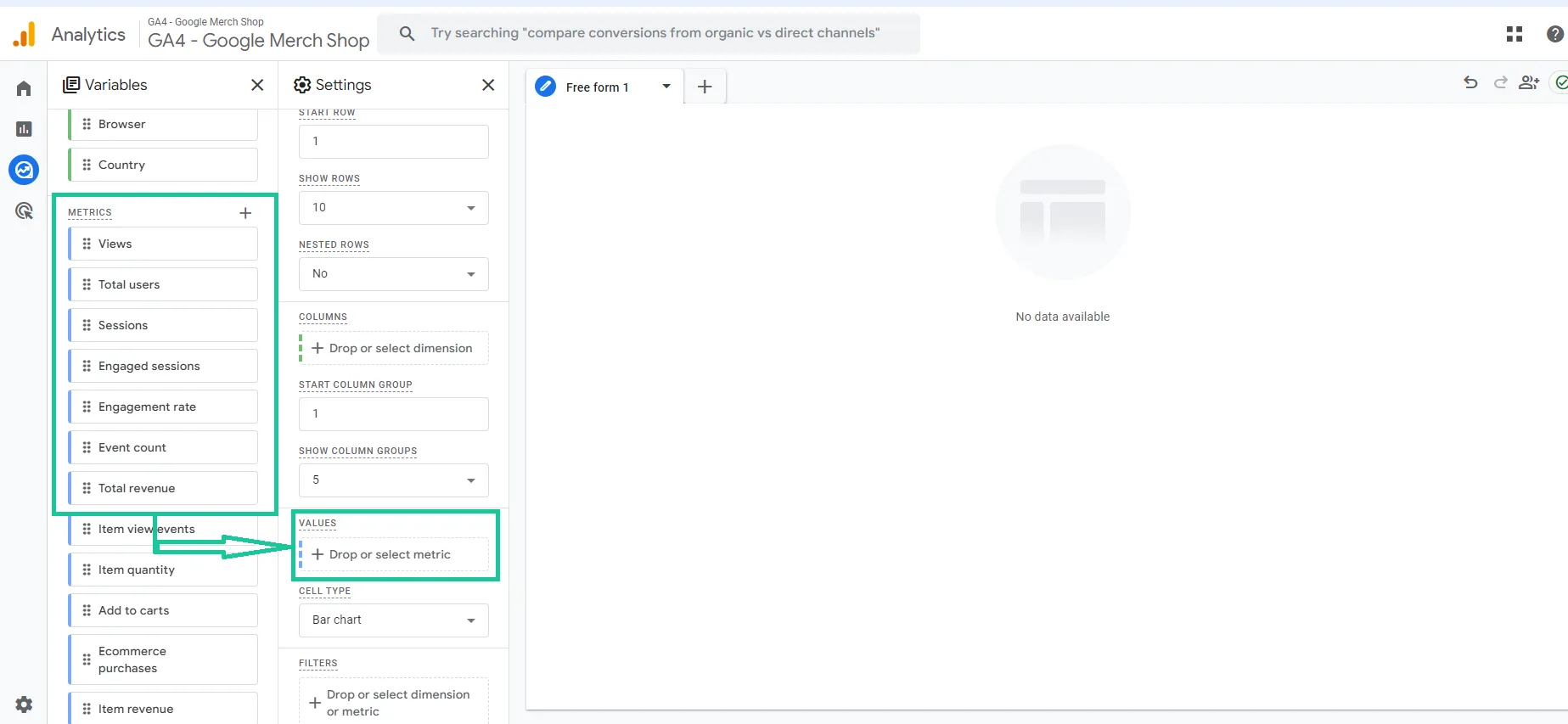Select the Engaged sessions metric
Viewport: 1568px width, 724px height.
[163, 366]
